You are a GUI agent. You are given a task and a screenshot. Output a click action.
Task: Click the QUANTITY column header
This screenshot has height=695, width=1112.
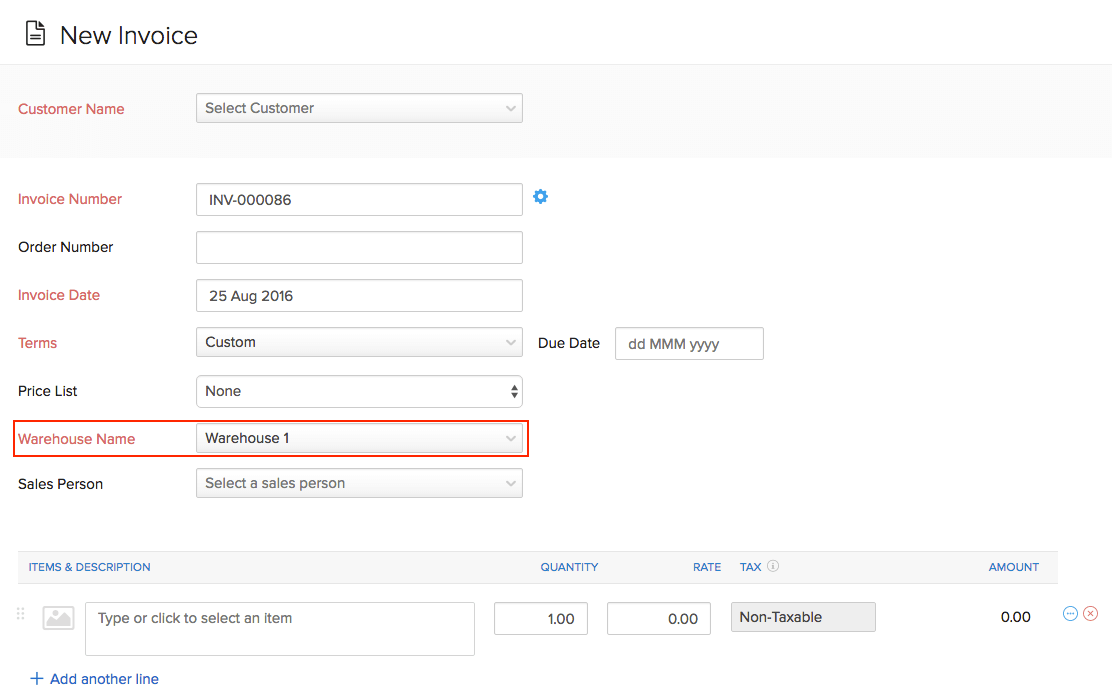(x=569, y=567)
